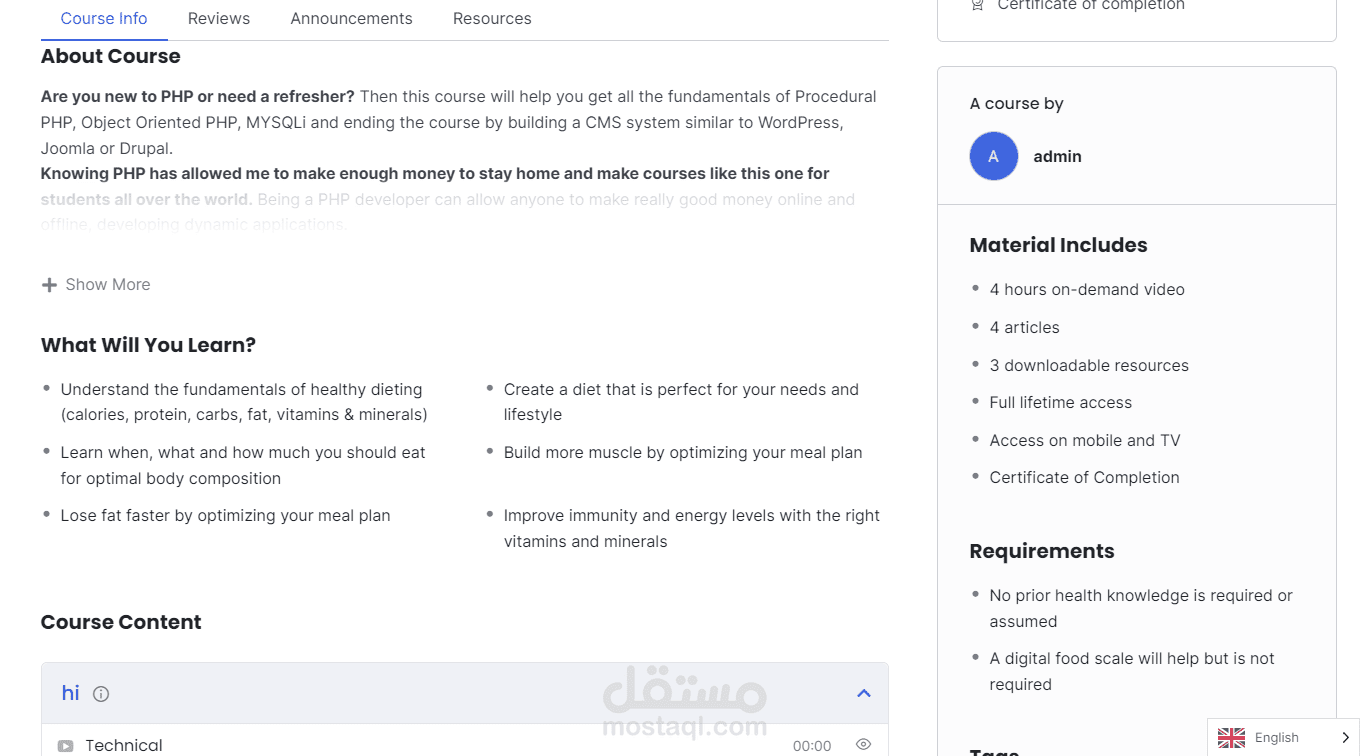This screenshot has height=756, width=1370.
Task: Open the English language switcher arrow
Action: (x=1345, y=737)
